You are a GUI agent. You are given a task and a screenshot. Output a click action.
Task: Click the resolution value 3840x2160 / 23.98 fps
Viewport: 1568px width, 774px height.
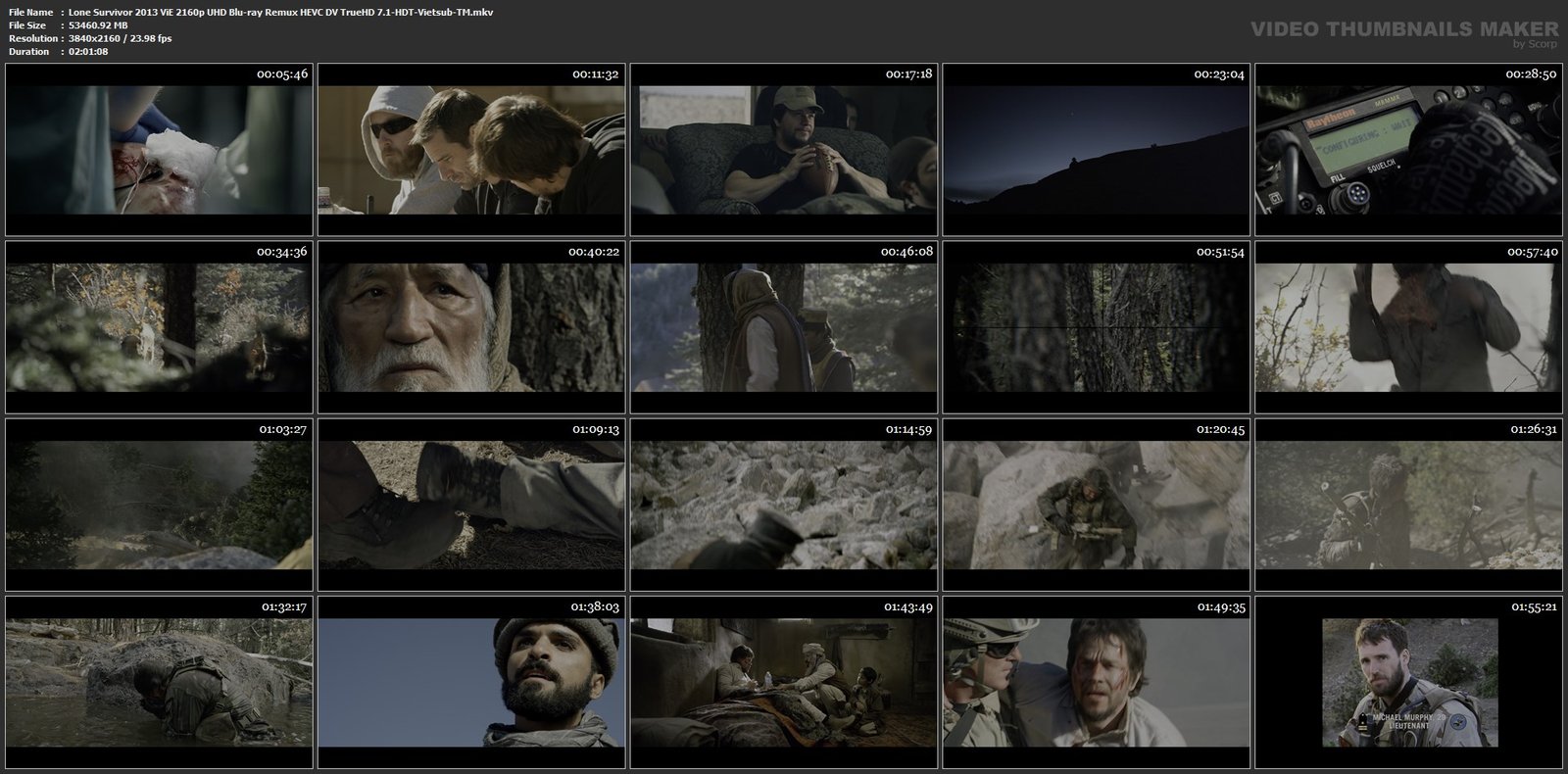[120, 38]
